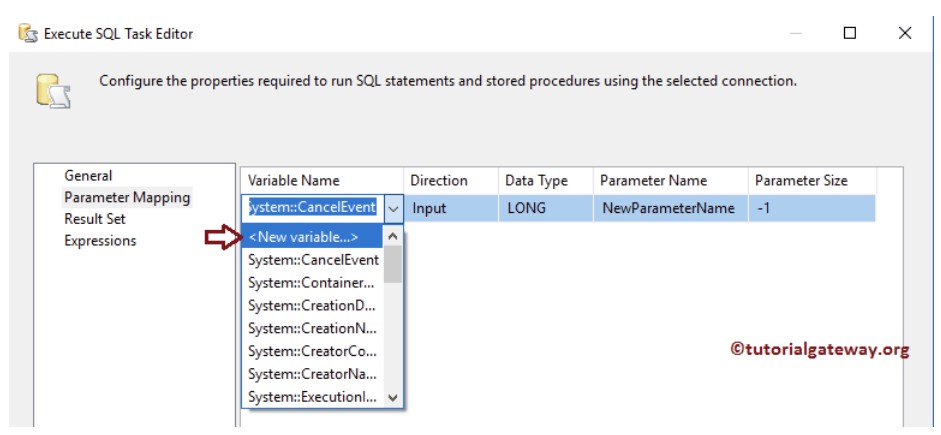Click the SQL task scroll icon beside description
941x435 pixels.
[53, 91]
